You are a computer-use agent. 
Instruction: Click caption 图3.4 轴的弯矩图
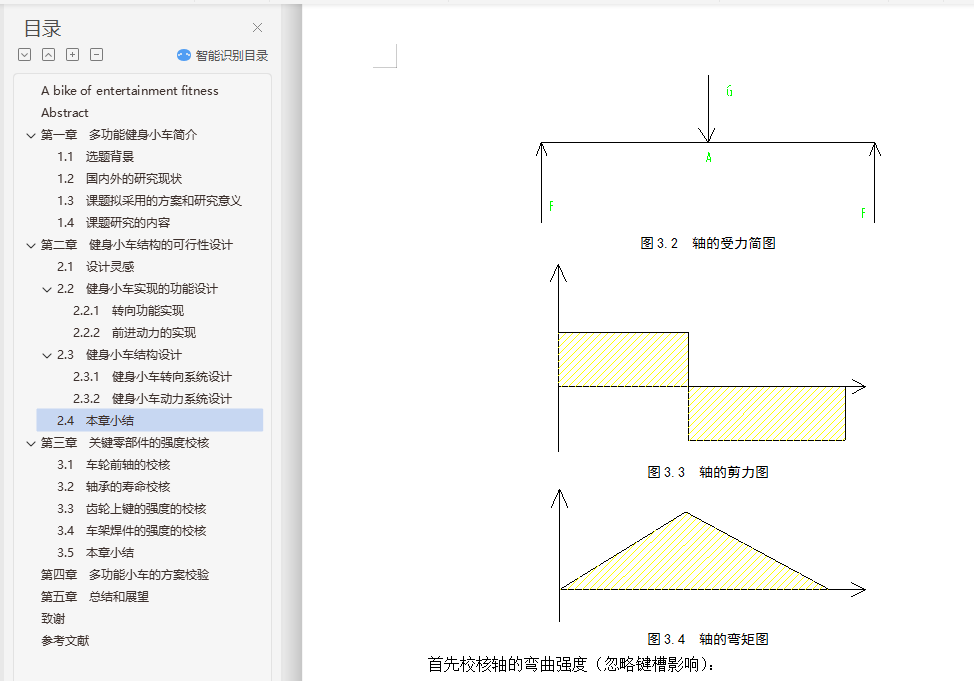(708, 639)
